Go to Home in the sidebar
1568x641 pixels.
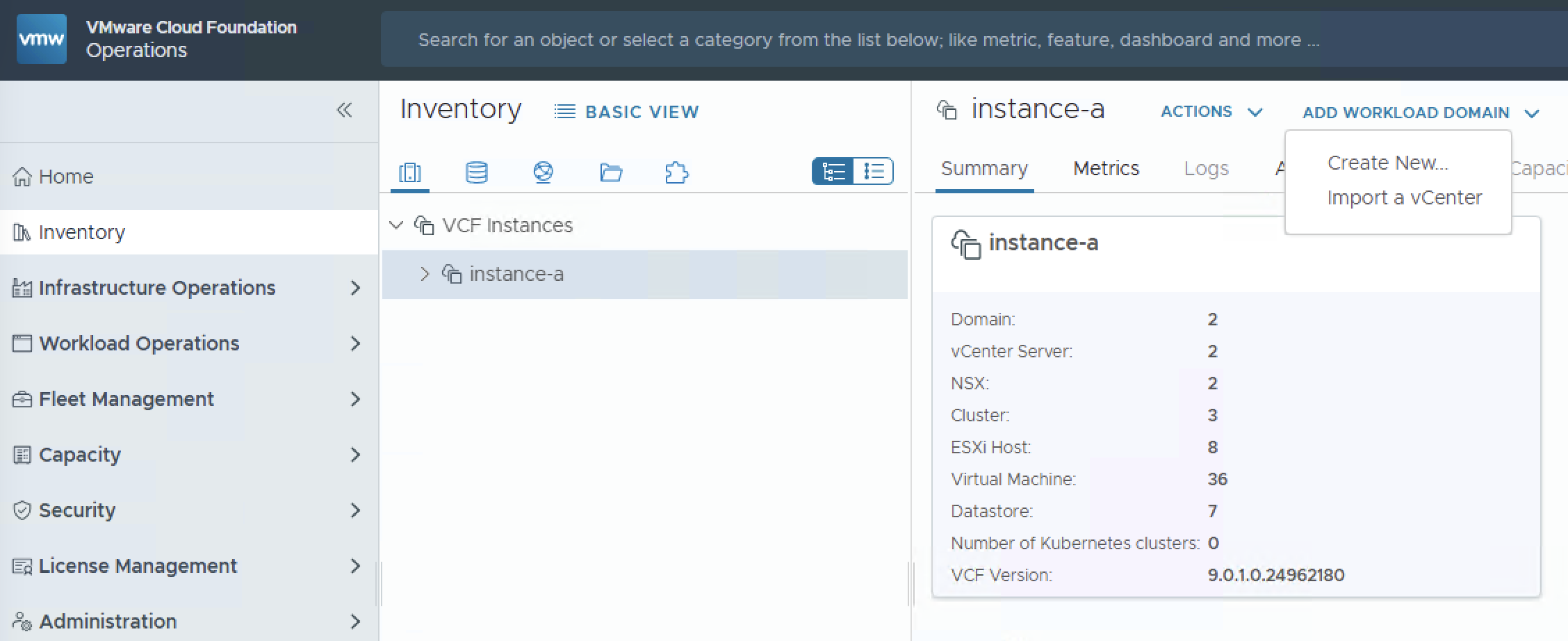pos(66,177)
